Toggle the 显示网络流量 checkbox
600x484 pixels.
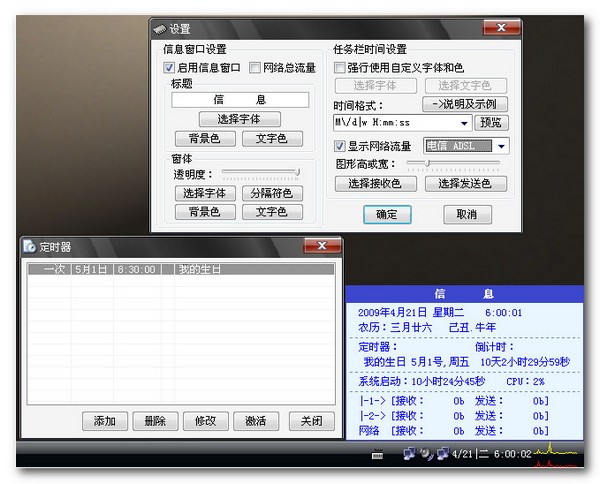coord(340,146)
